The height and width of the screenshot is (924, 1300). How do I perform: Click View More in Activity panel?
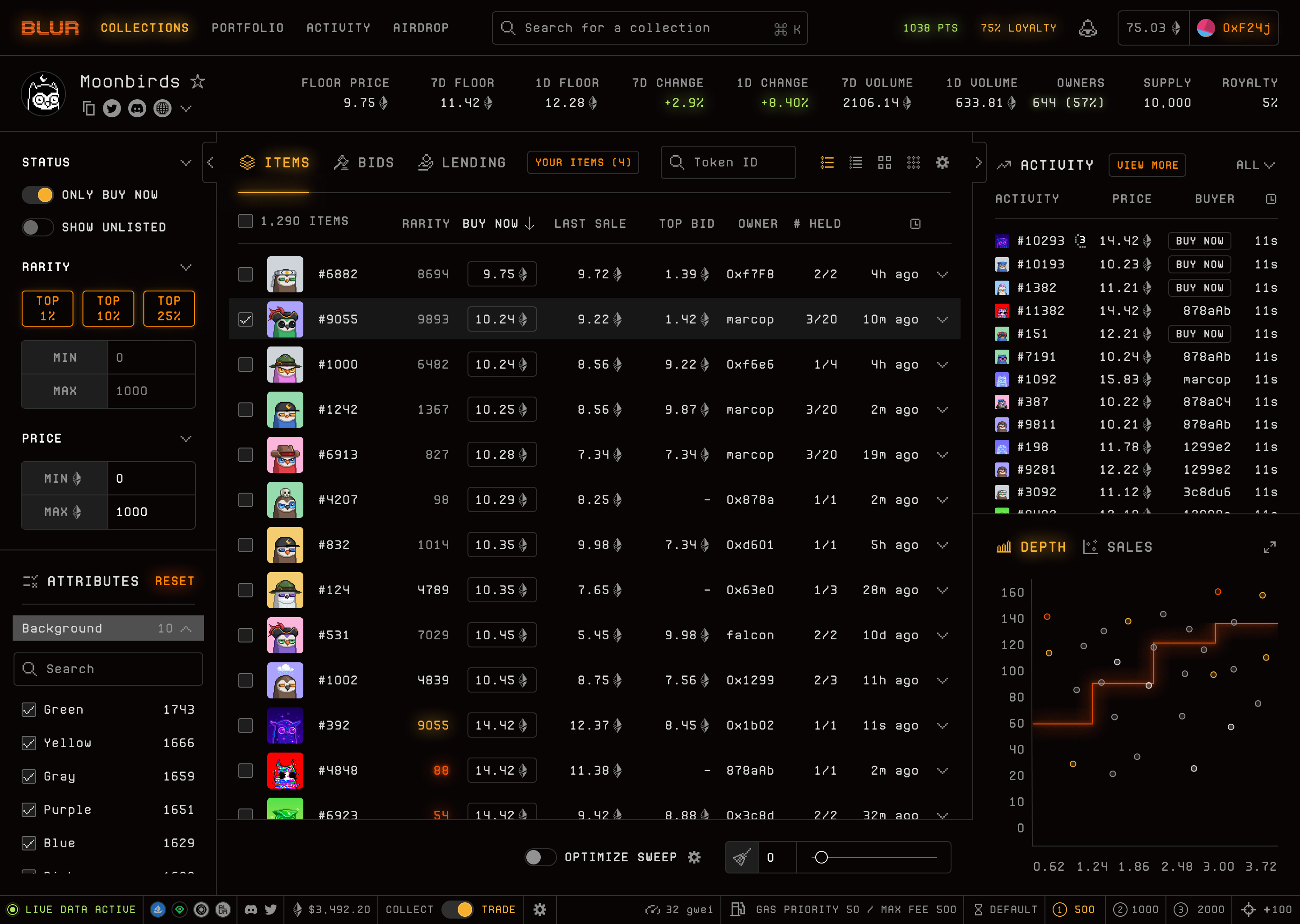[1147, 165]
